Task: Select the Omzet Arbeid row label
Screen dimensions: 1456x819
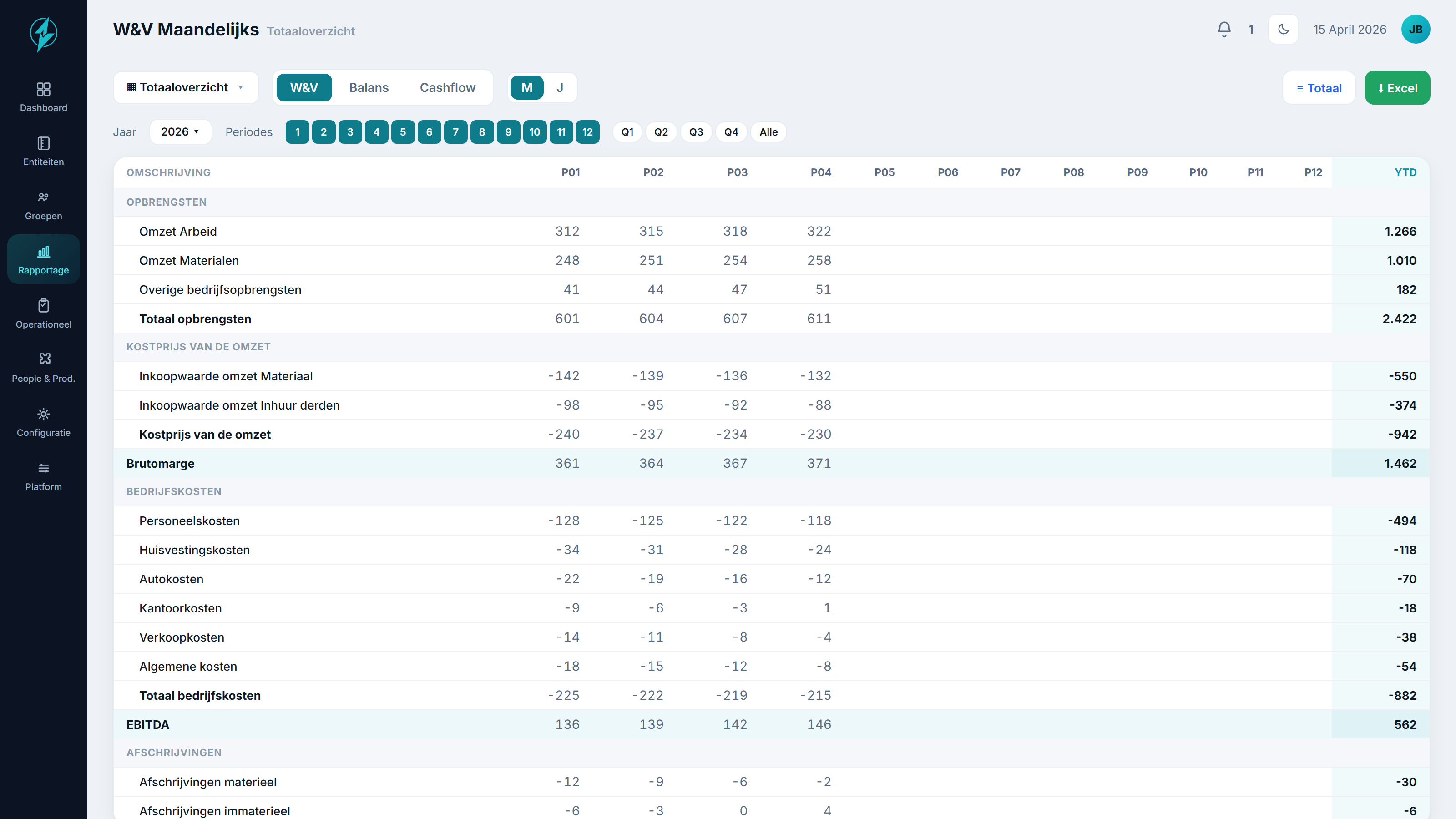Action: pyautogui.click(x=178, y=231)
